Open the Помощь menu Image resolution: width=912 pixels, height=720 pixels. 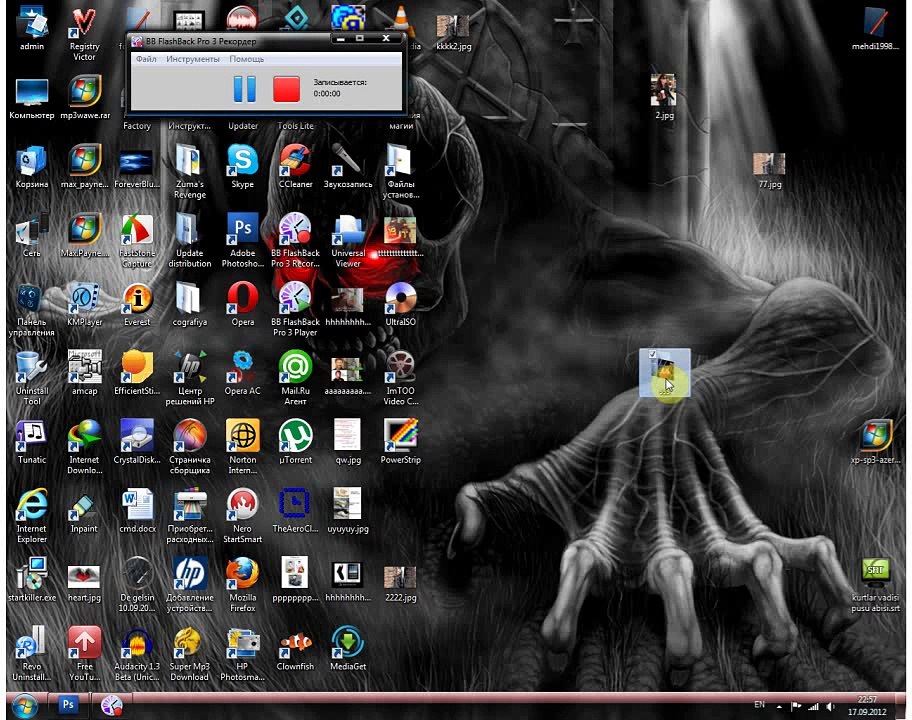[x=247, y=59]
